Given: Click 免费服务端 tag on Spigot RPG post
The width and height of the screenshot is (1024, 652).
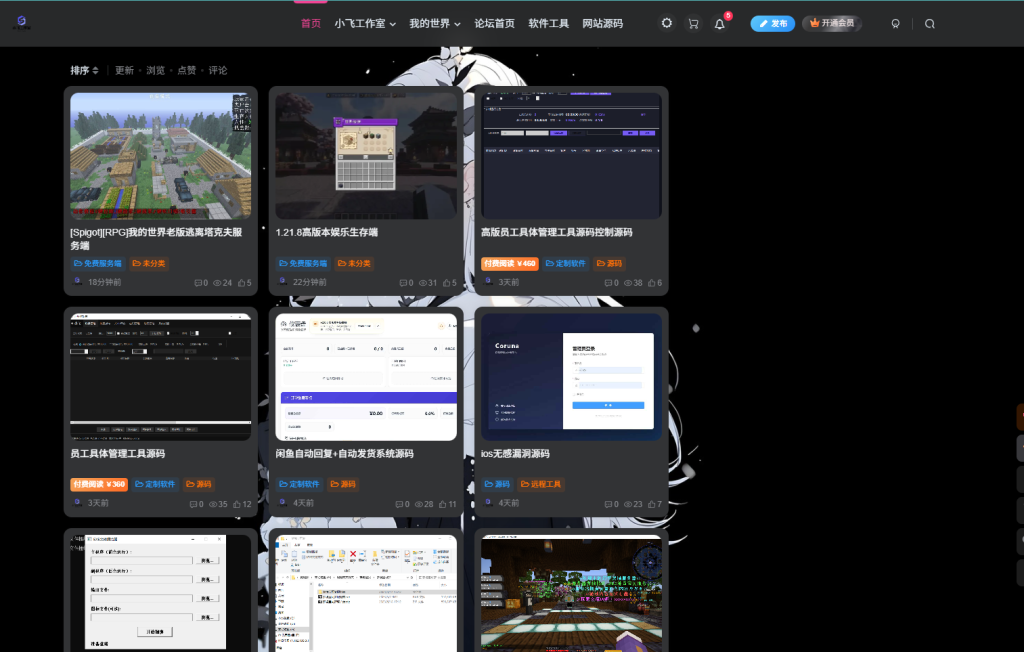Looking at the screenshot, I should (x=98, y=263).
